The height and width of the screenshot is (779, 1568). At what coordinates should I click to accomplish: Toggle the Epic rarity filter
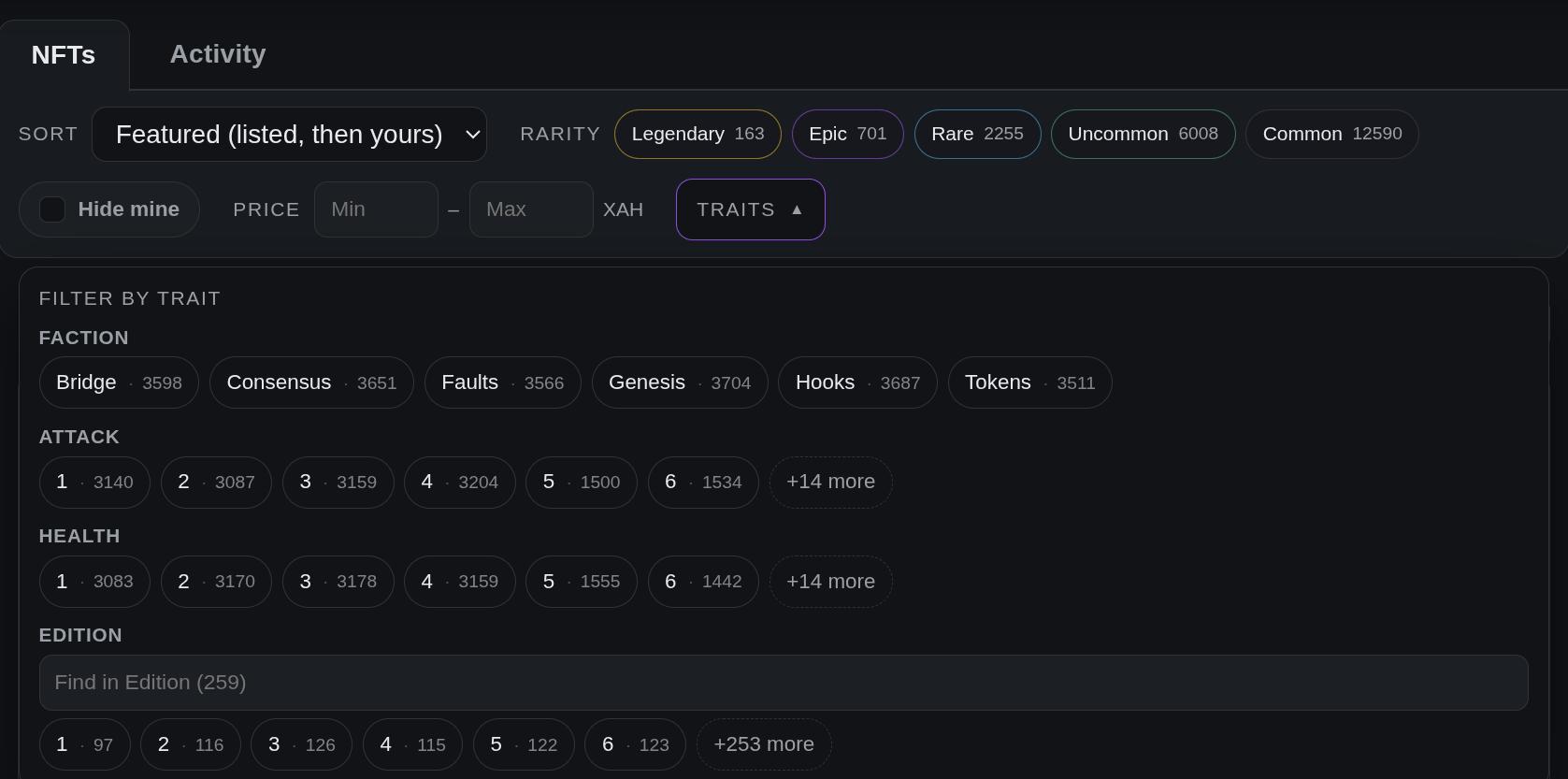(x=847, y=134)
